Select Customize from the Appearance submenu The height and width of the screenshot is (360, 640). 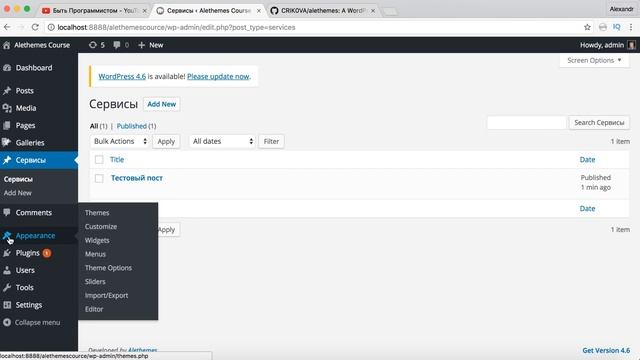click(101, 227)
